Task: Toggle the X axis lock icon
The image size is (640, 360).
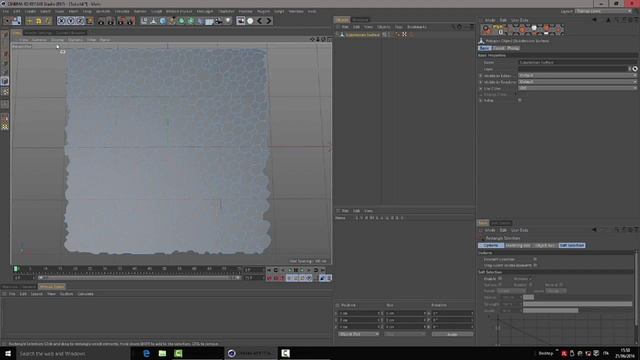Action: point(61,21)
